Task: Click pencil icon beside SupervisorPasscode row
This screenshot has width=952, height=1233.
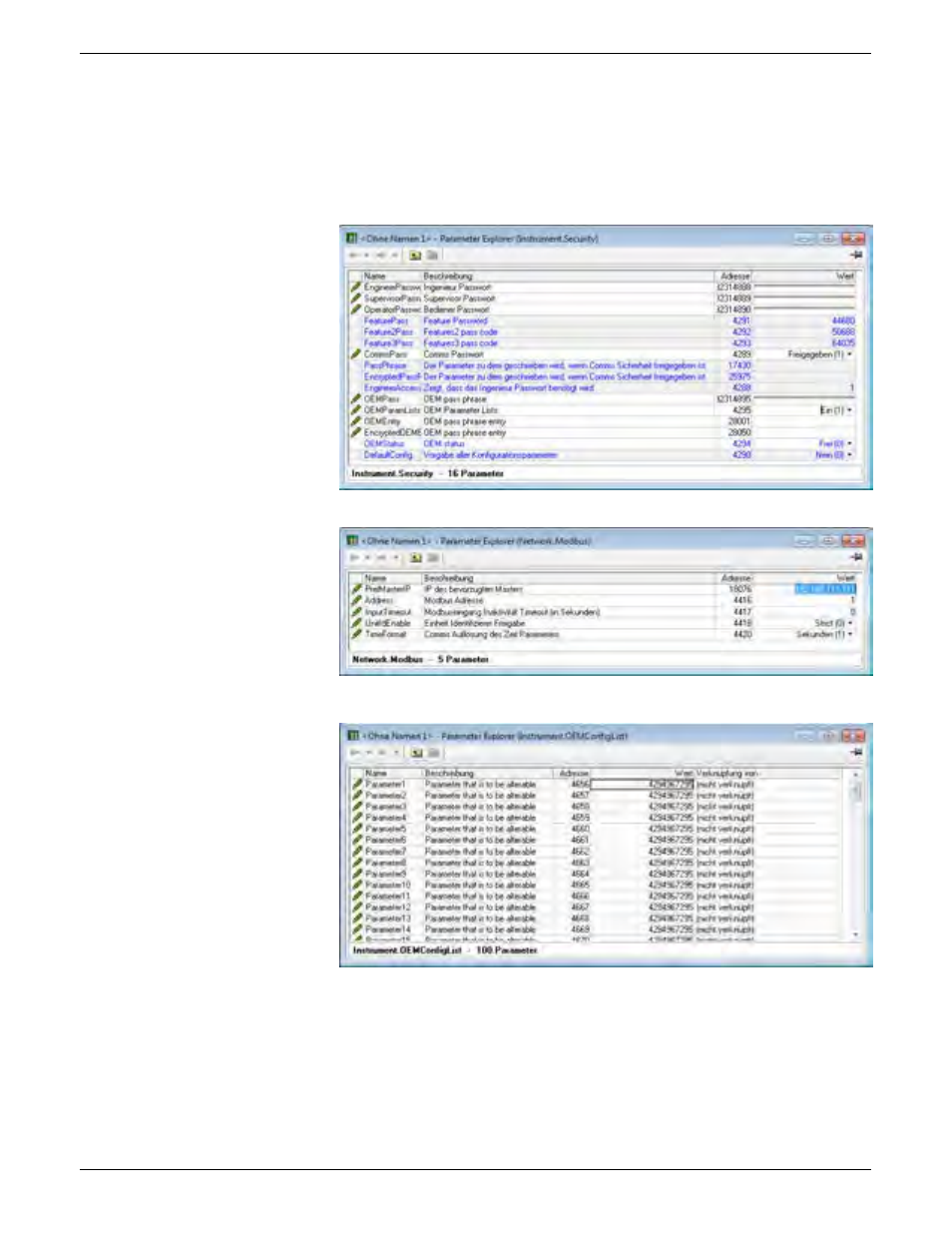Action: point(355,298)
